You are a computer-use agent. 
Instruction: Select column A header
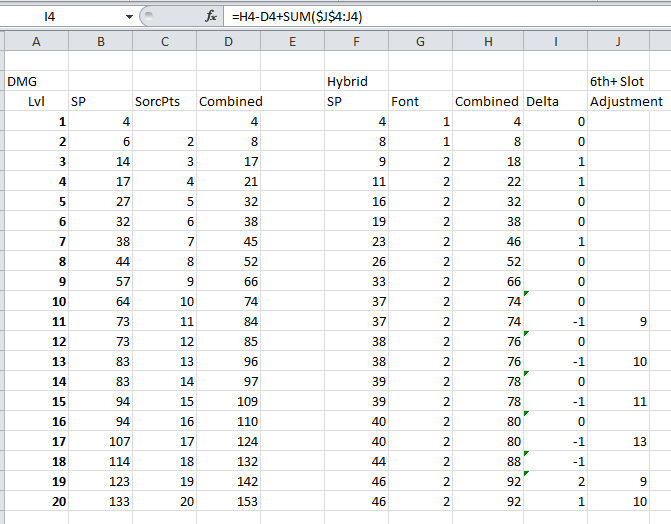click(x=36, y=41)
